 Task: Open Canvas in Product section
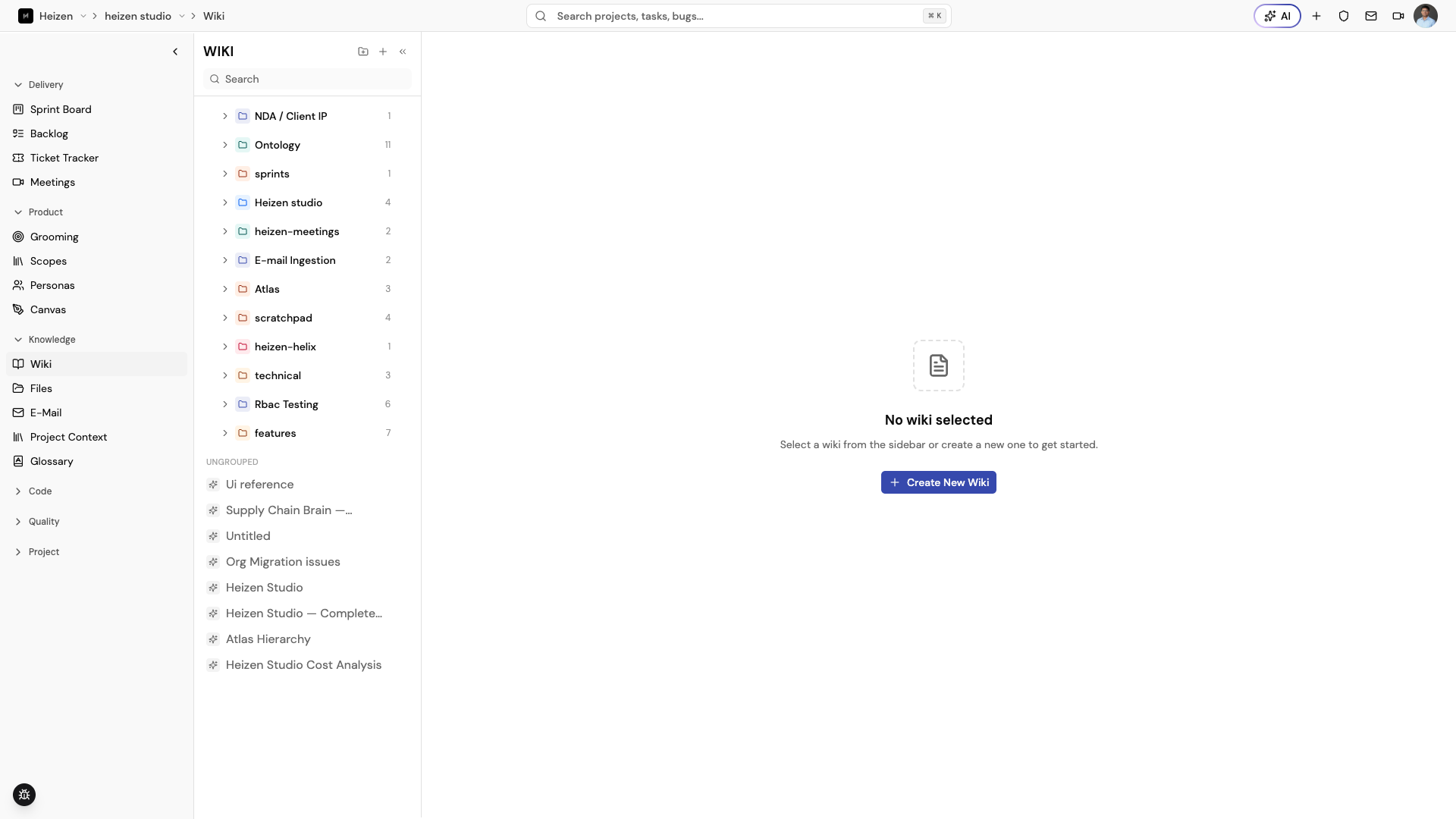coord(96,309)
